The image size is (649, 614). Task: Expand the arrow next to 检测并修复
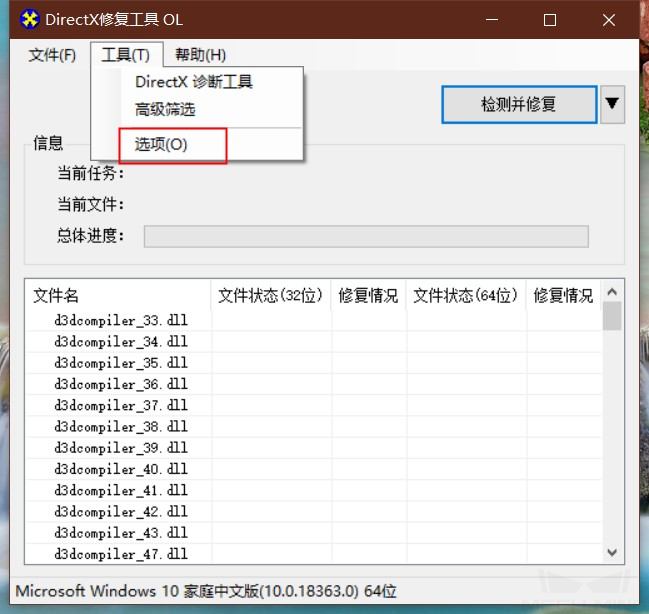[x=612, y=104]
